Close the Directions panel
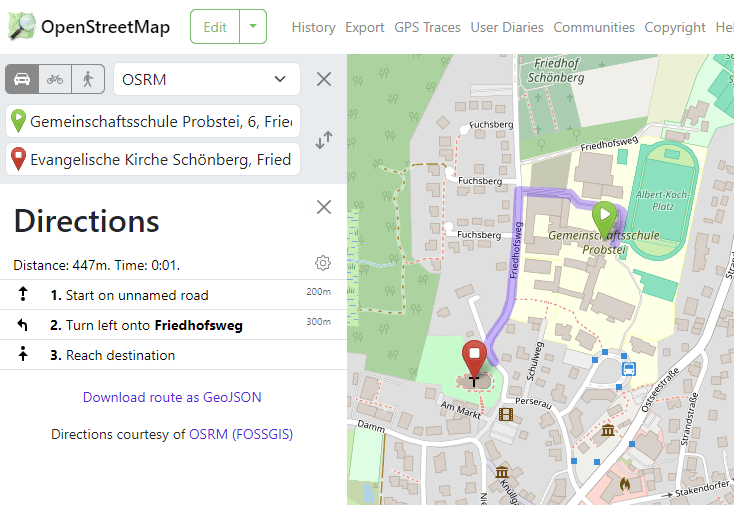 tap(324, 207)
